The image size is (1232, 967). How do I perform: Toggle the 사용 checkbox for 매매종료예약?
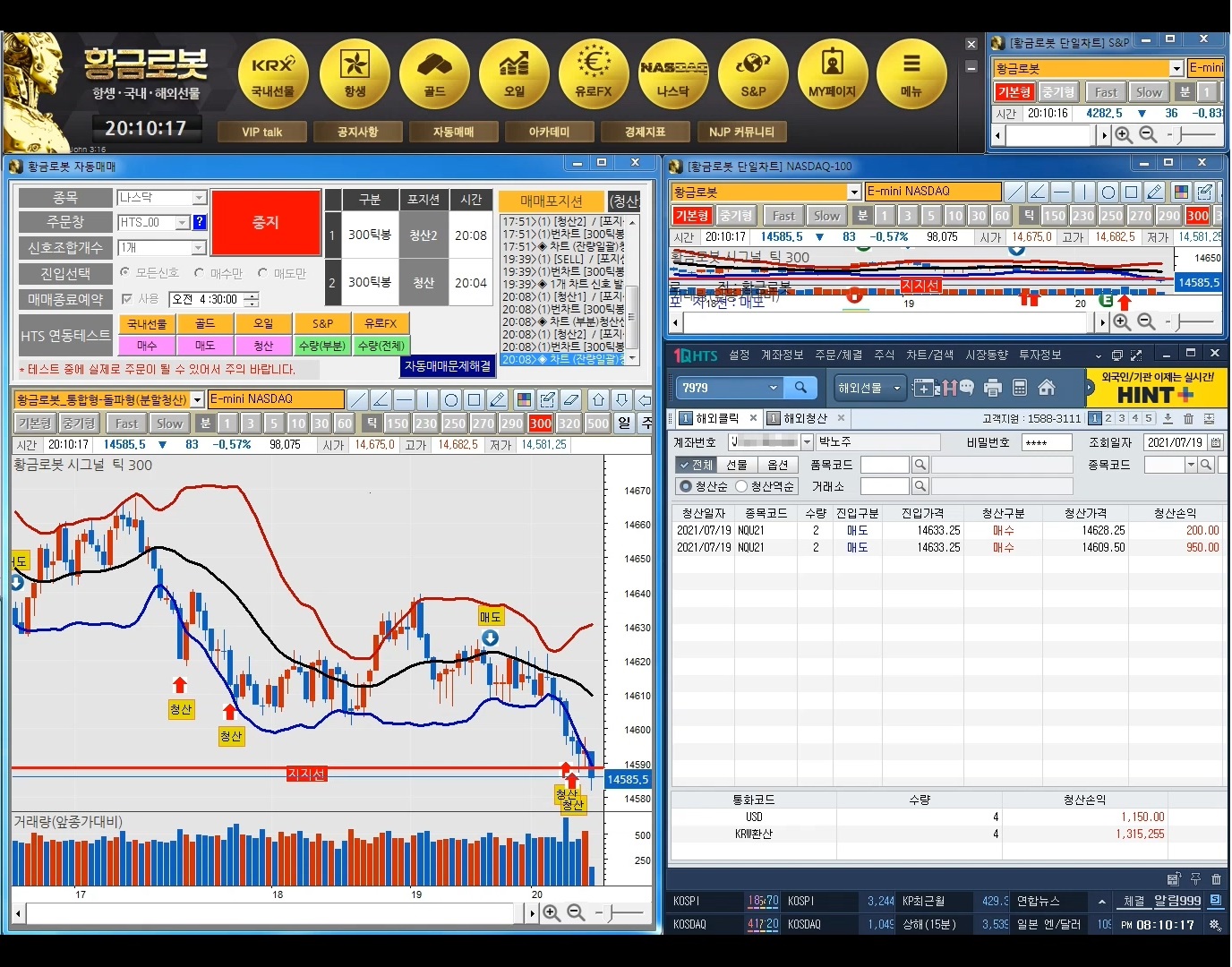coord(127,299)
